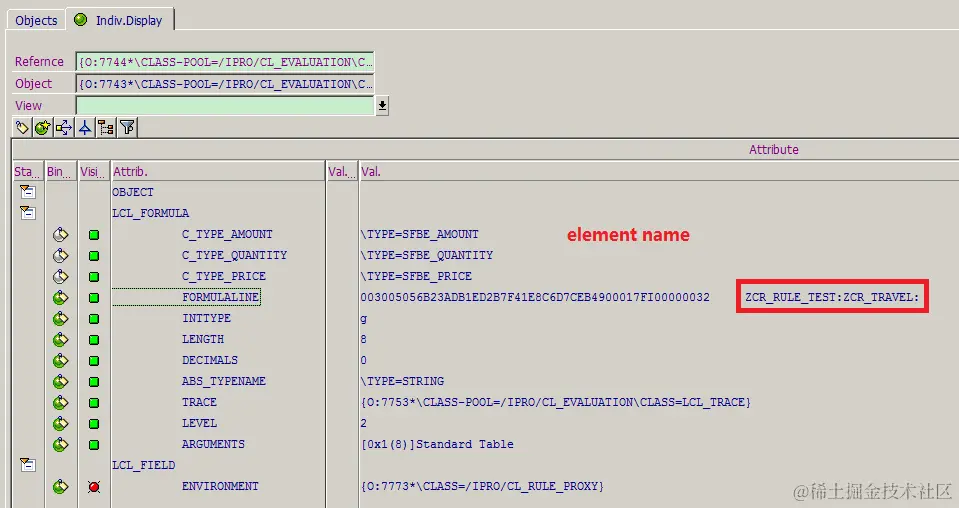Click the tag icon in the attribute toolbar
This screenshot has width=959, height=508.
[22, 128]
